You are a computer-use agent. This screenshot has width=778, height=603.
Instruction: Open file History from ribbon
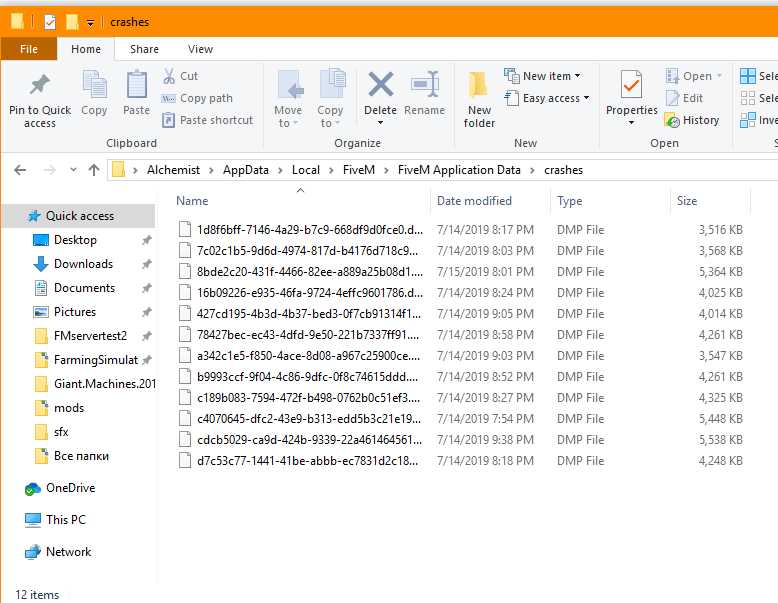[692, 120]
